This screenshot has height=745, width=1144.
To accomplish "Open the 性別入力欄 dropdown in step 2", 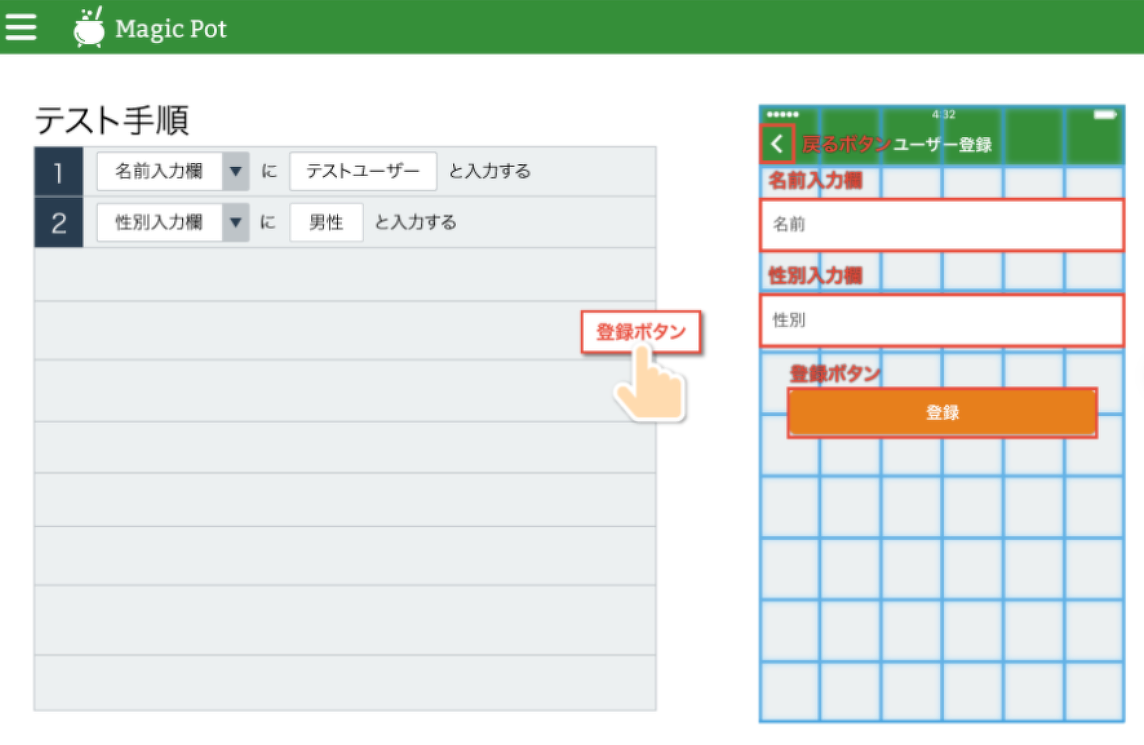I will pos(236,222).
